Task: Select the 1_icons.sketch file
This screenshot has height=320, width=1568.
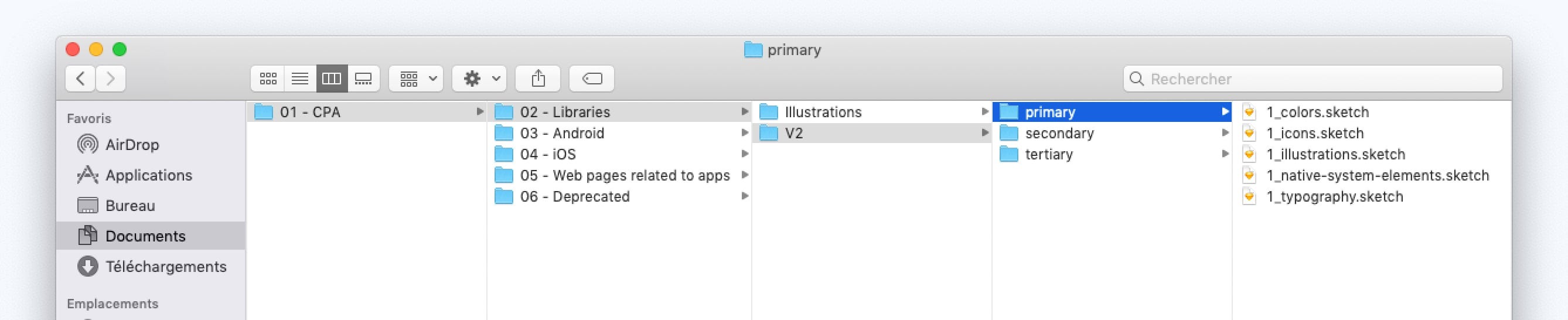Action: click(1372, 133)
